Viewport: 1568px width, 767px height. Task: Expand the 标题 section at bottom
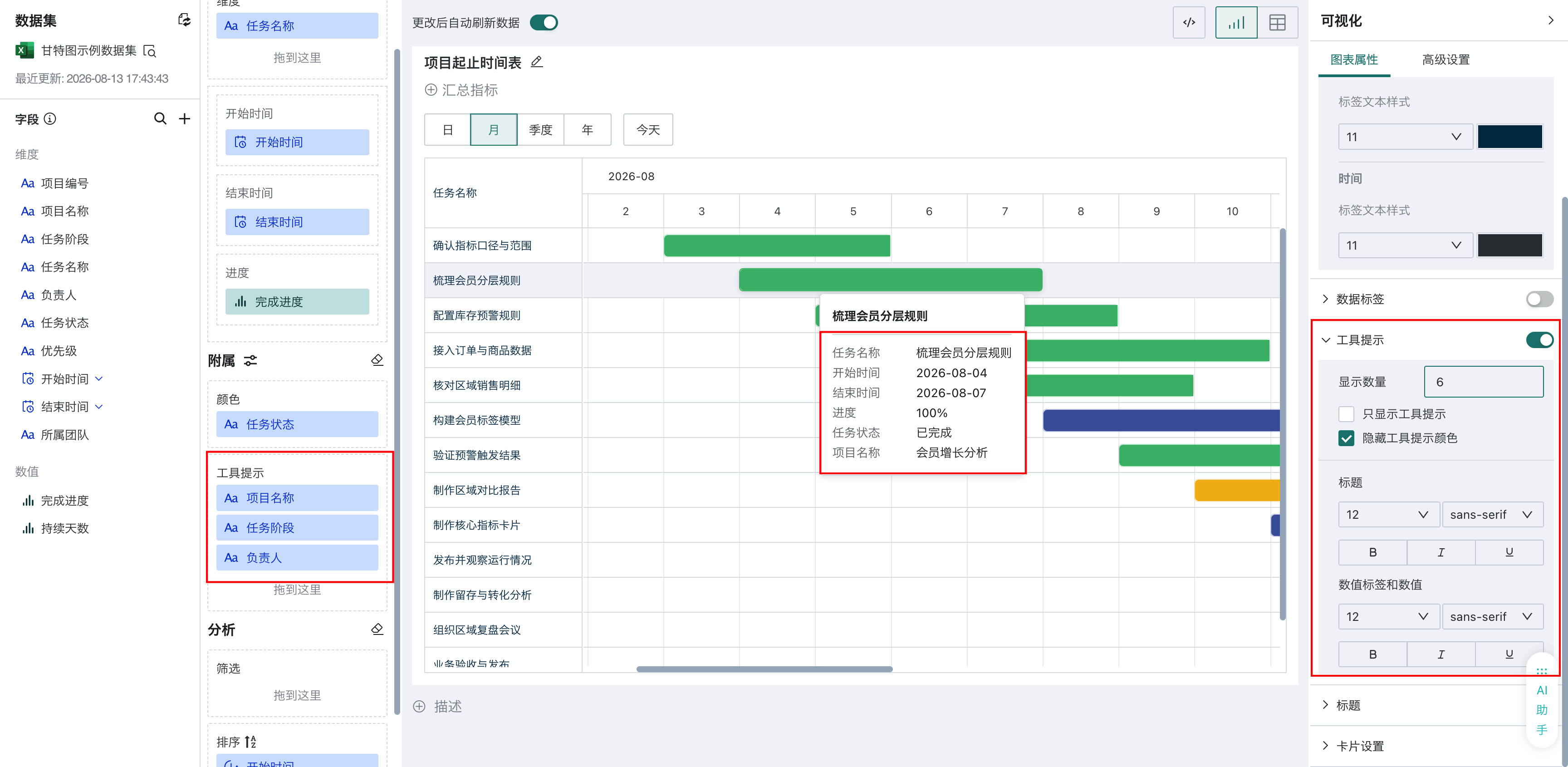pos(1325,705)
